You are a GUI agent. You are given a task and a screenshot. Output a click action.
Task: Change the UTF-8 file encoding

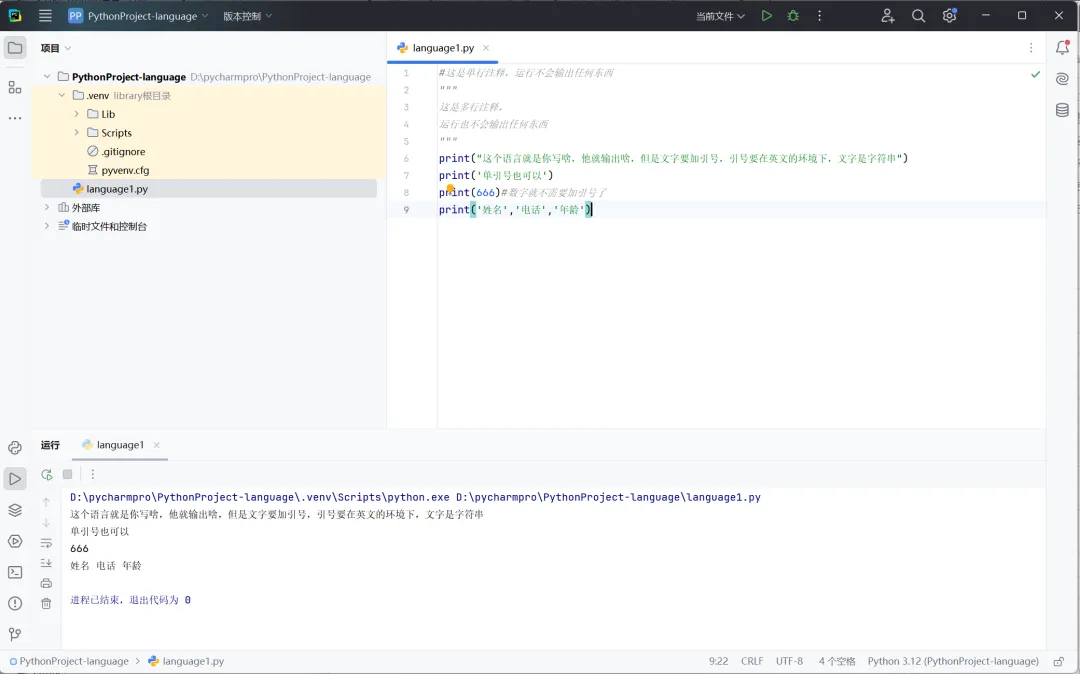(x=789, y=661)
